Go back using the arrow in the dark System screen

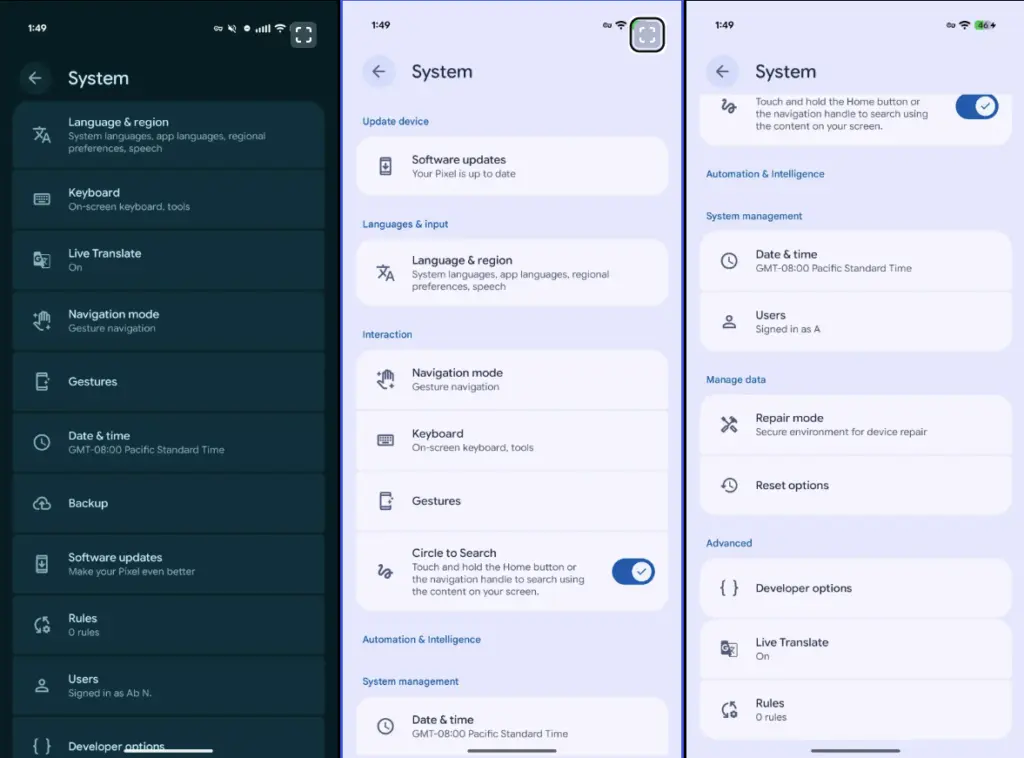point(35,78)
